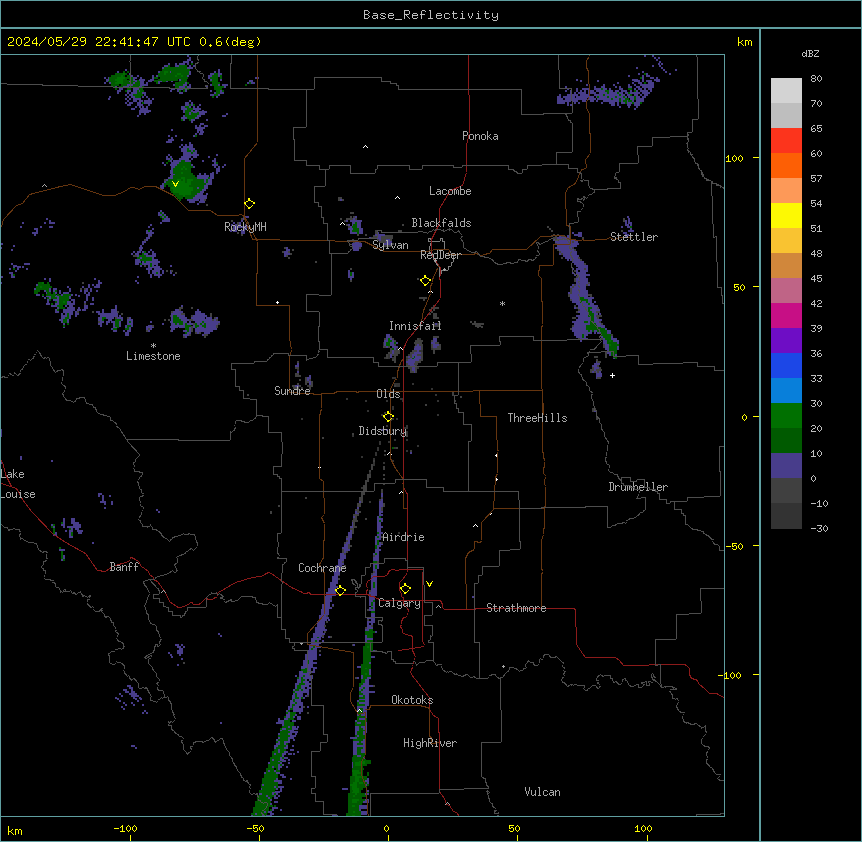
Task: Click the Blackfalds city label
Action: click(441, 223)
